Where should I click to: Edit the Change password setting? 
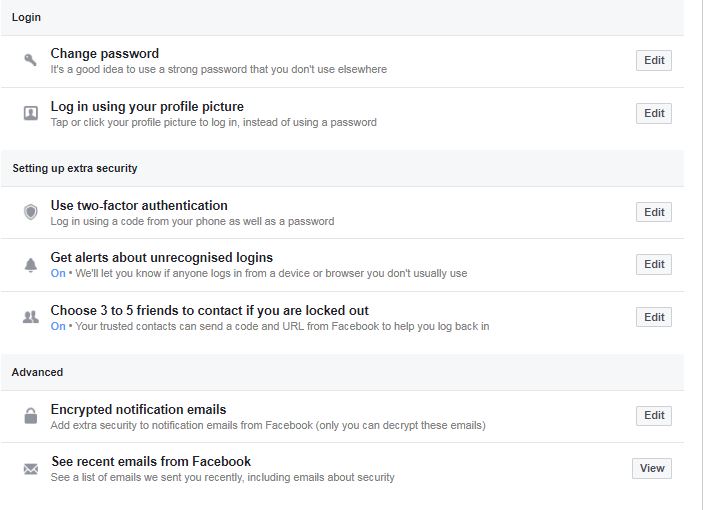[654, 60]
